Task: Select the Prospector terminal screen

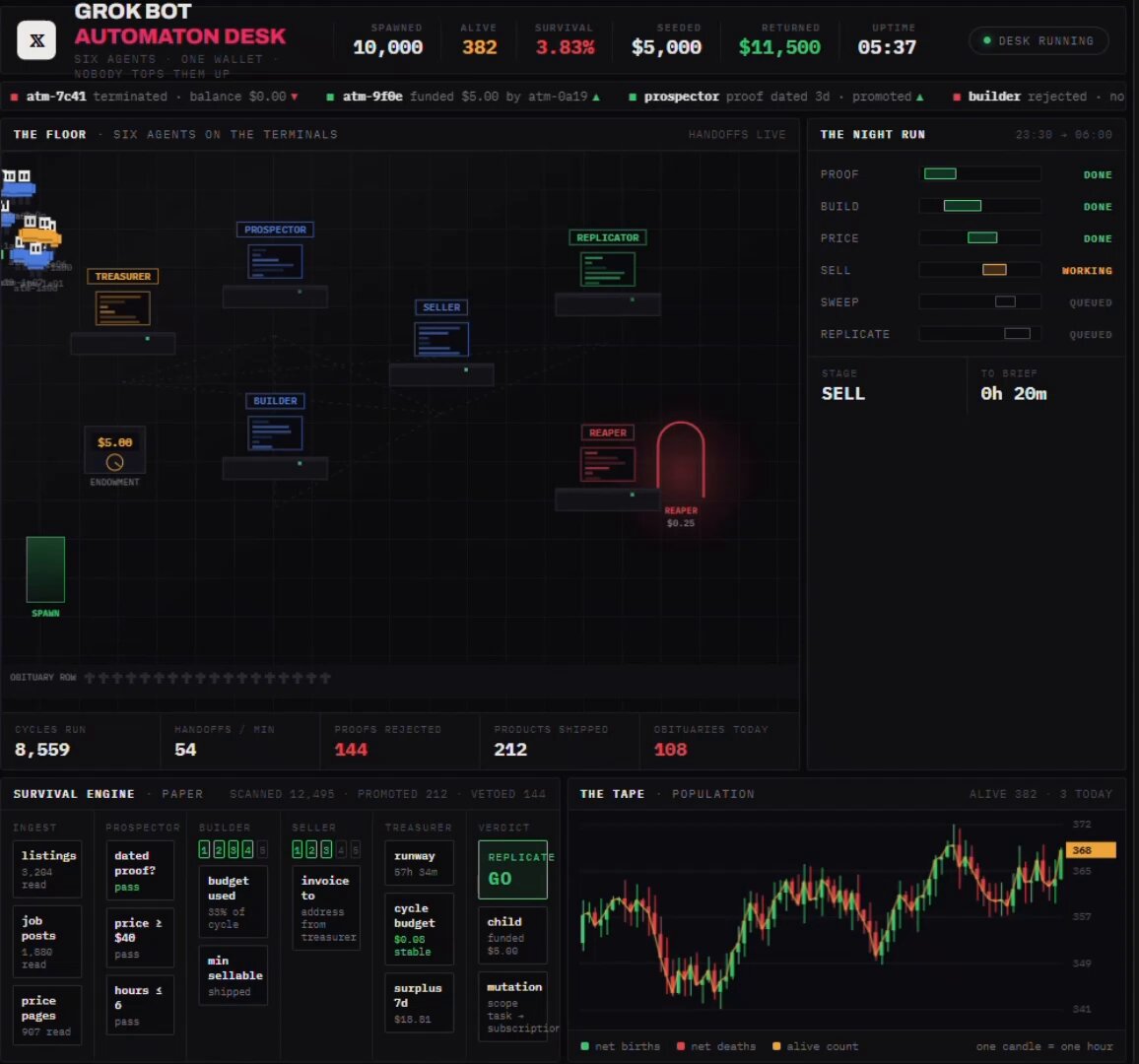Action: click(x=275, y=261)
